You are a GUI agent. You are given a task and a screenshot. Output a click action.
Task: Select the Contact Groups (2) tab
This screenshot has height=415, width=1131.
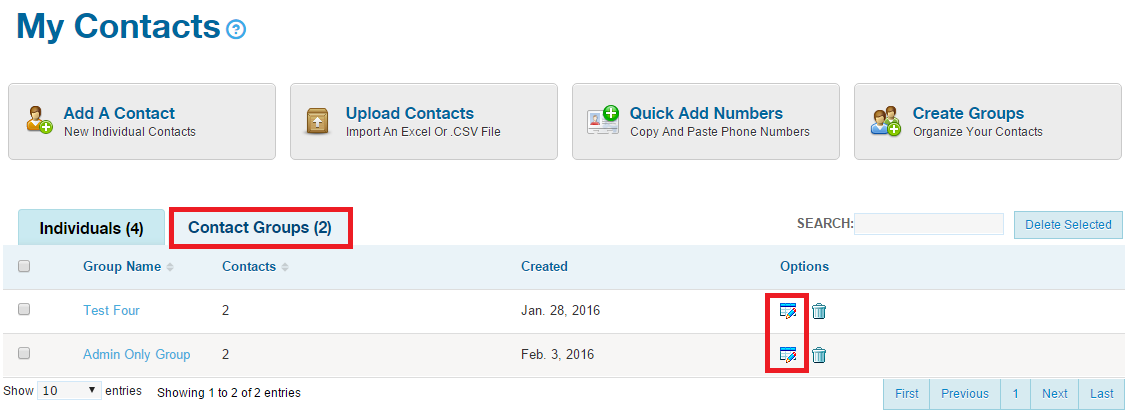pos(260,227)
